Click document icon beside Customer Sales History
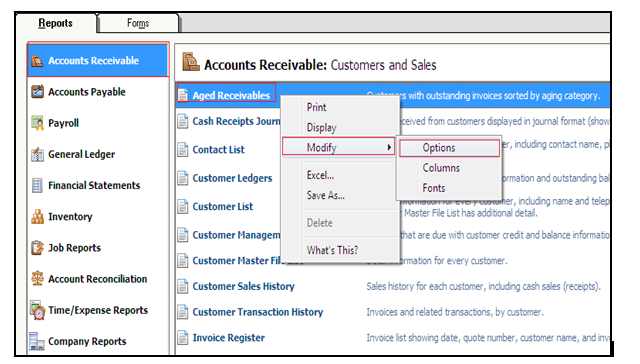Viewport: 640px width, 364px height. click(x=183, y=286)
